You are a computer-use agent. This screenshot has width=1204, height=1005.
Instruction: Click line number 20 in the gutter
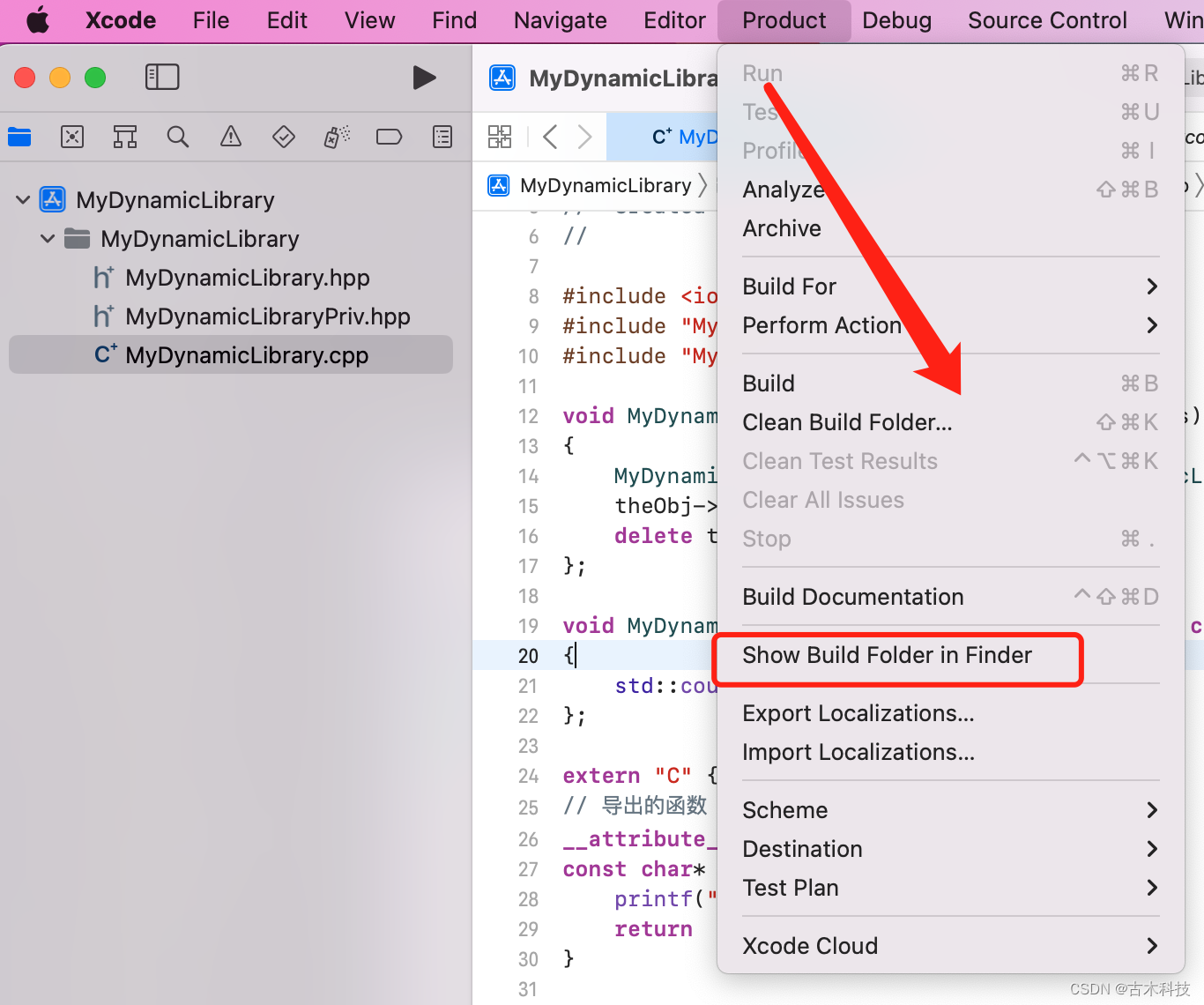[528, 656]
